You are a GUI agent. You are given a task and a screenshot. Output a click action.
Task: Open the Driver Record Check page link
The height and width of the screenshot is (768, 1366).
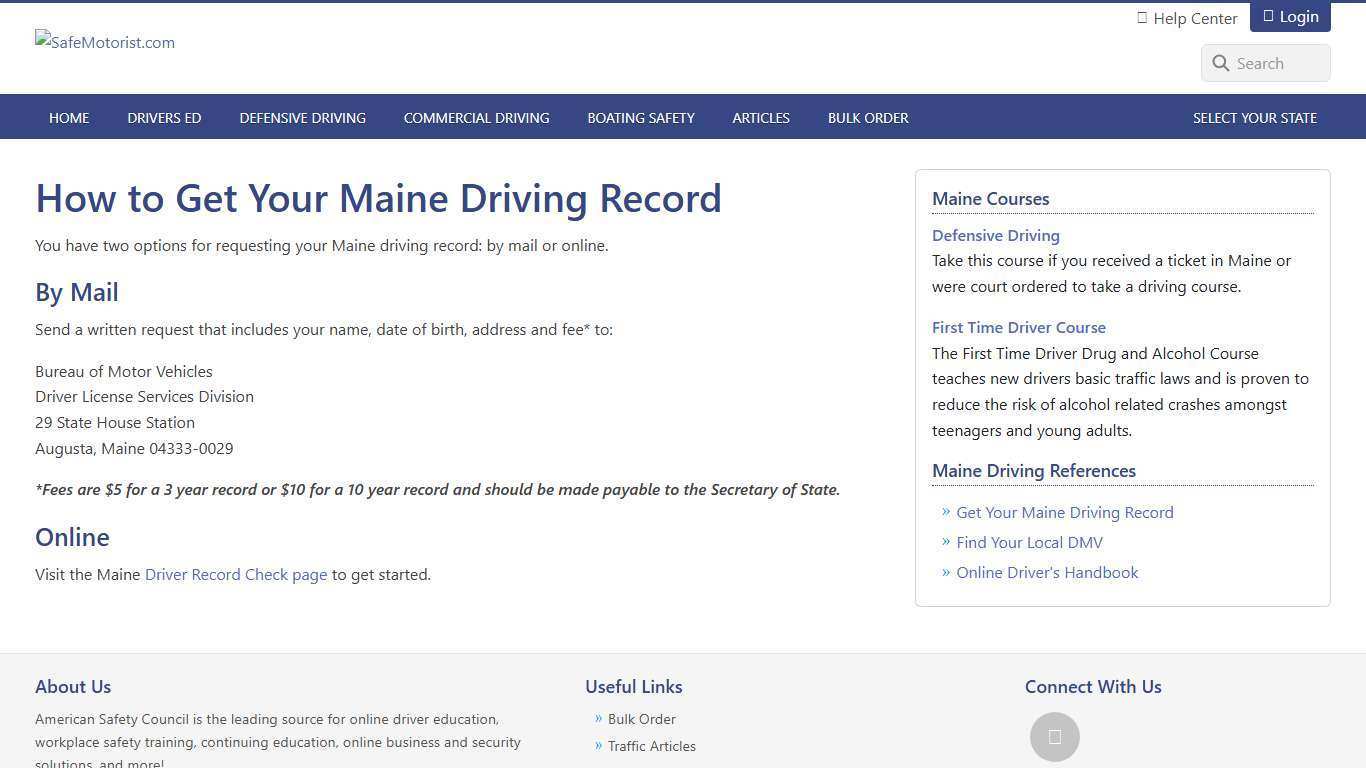click(x=236, y=574)
